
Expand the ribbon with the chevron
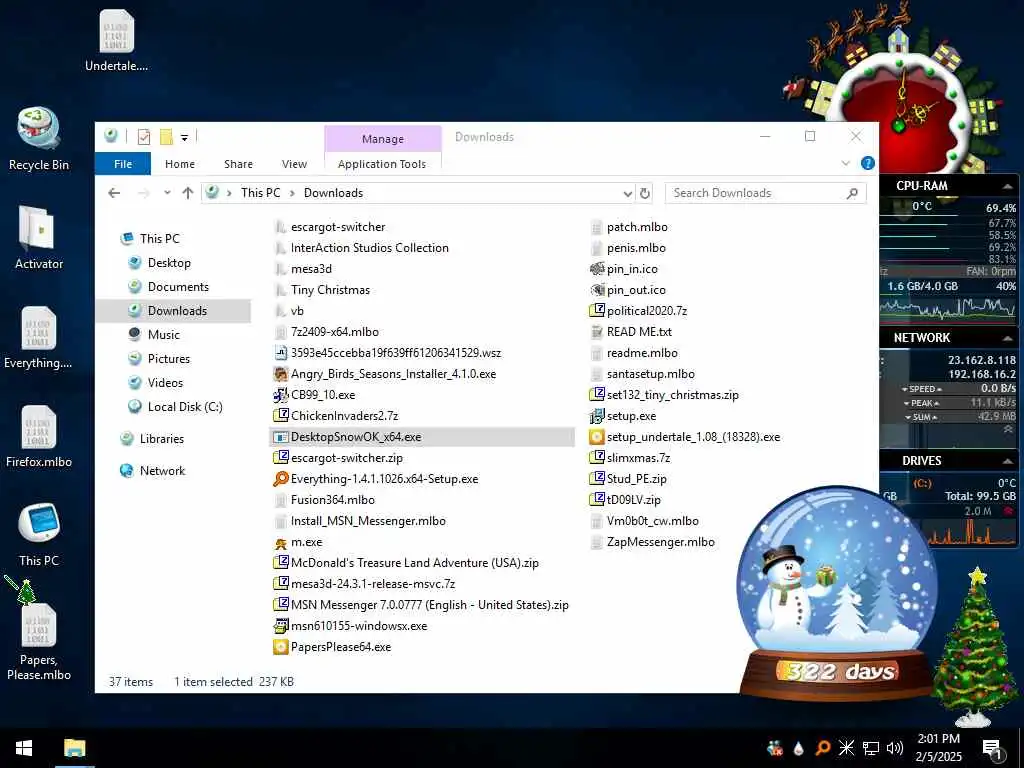click(x=846, y=163)
